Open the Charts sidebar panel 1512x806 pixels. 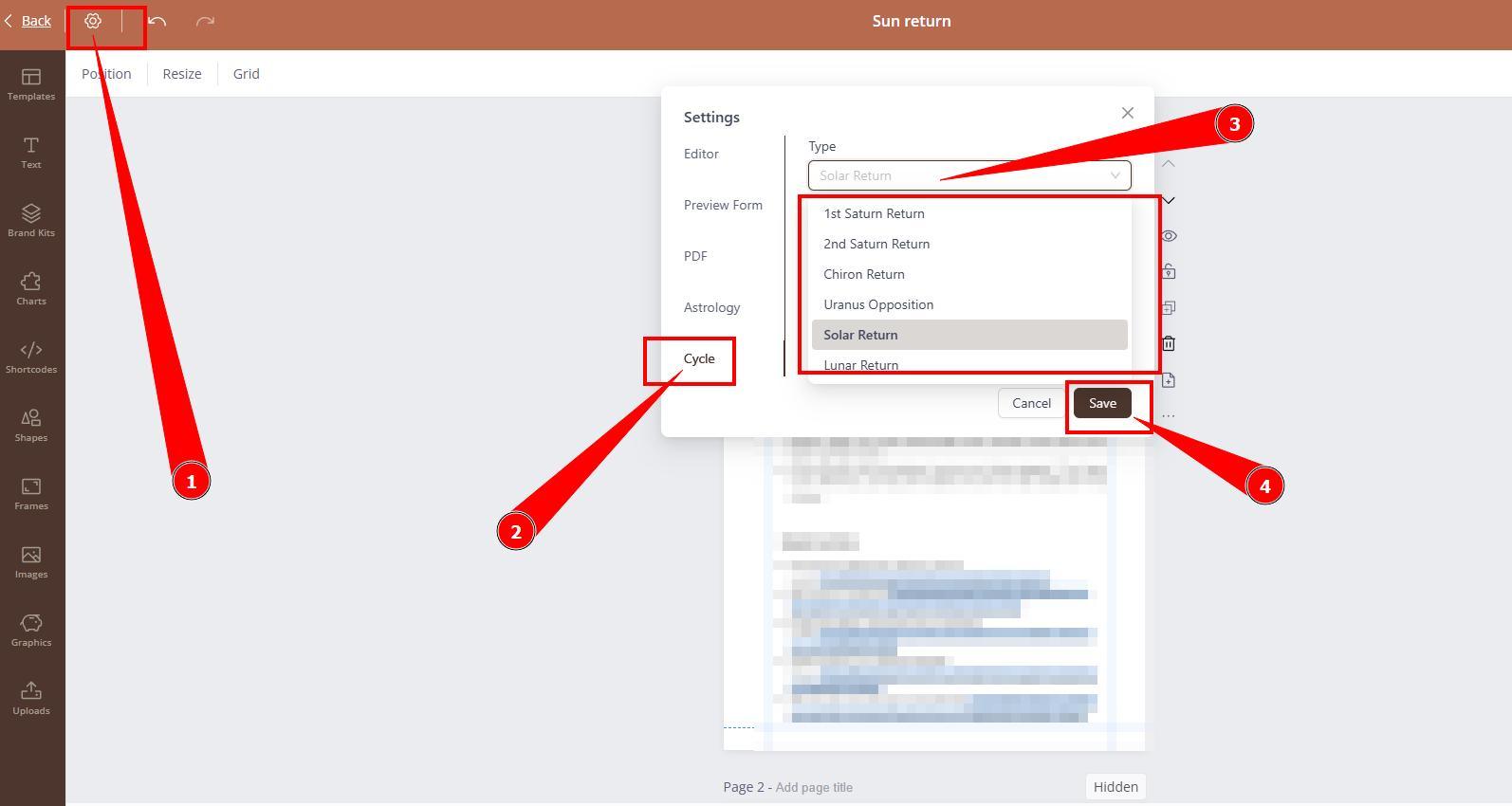click(31, 288)
